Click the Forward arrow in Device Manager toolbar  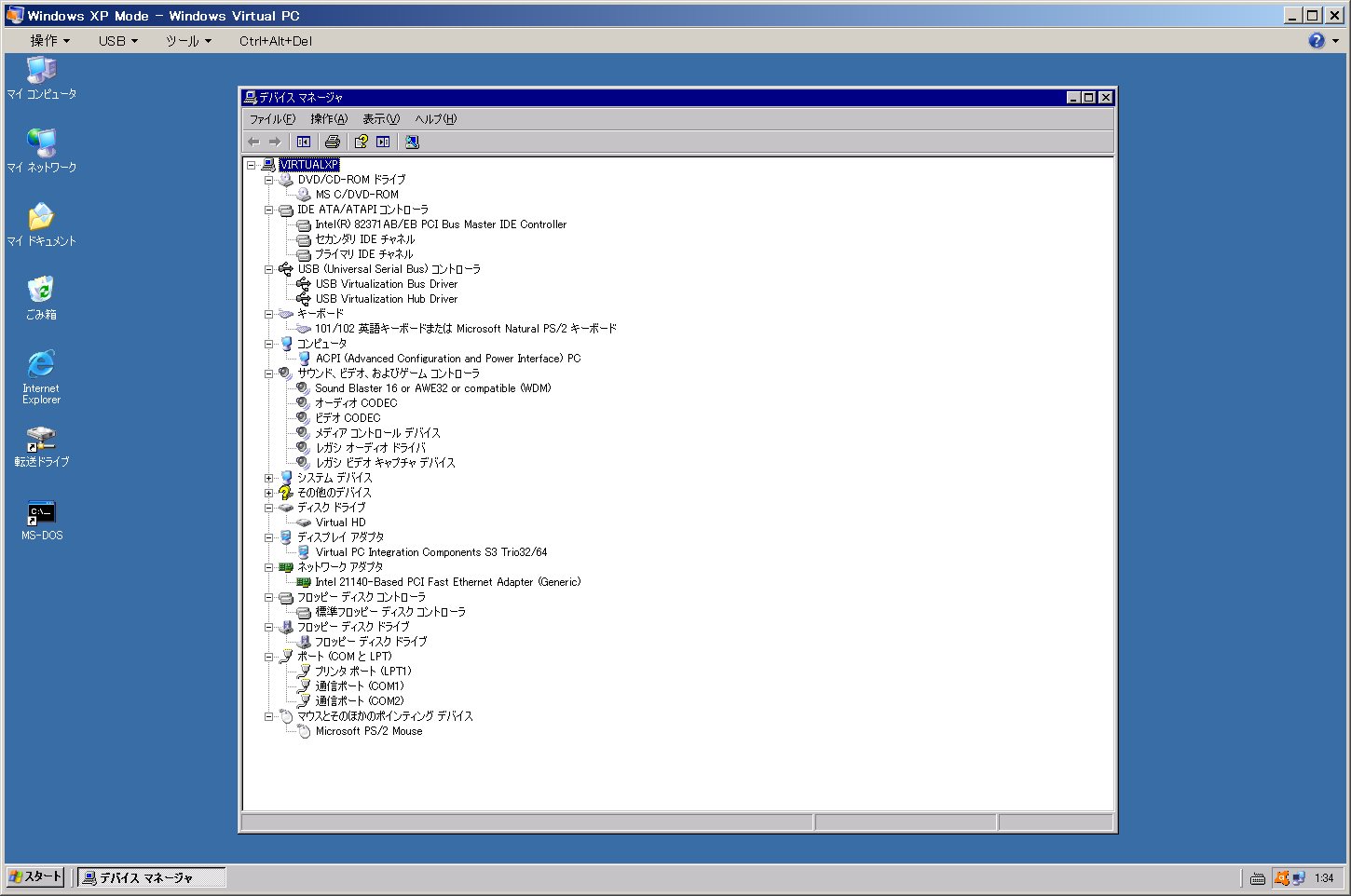pos(275,142)
